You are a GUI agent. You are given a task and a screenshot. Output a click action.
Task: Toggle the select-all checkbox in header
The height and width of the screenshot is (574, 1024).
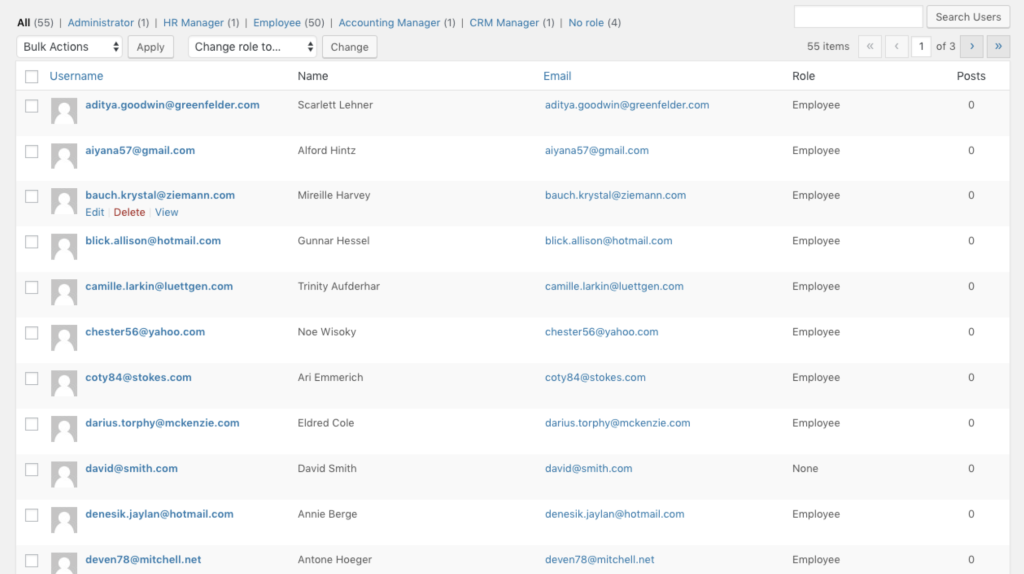coord(31,76)
